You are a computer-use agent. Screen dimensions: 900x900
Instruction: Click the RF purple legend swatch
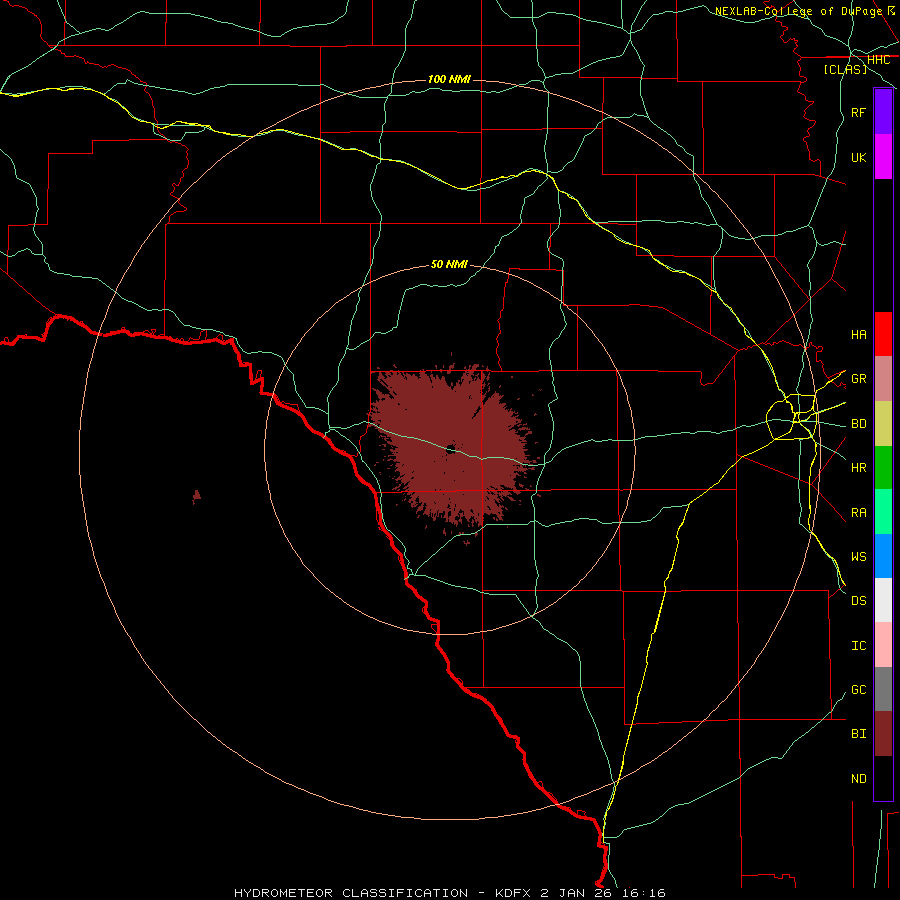(x=883, y=112)
